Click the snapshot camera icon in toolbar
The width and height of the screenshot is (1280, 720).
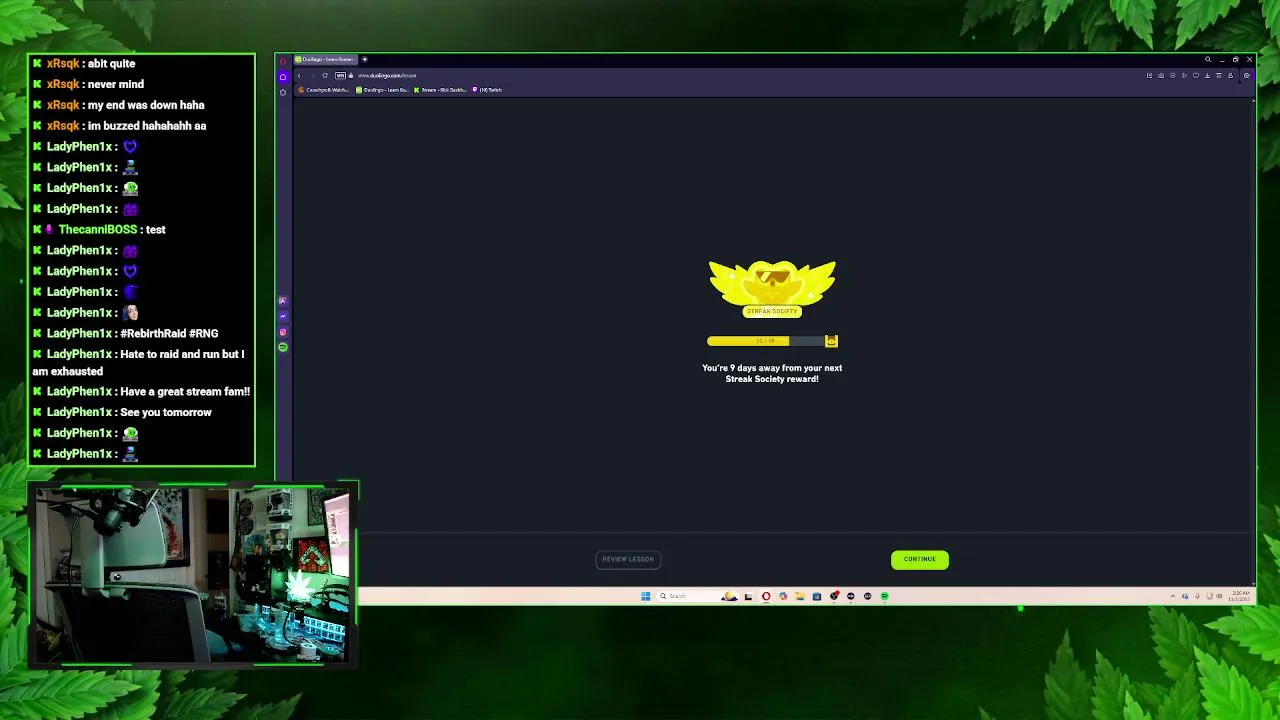click(1161, 75)
